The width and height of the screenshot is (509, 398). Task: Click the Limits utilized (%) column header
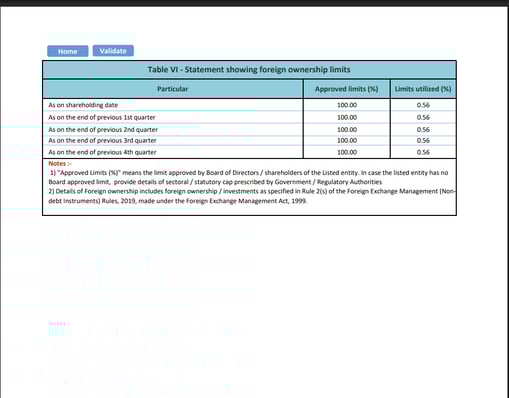pyautogui.click(x=423, y=89)
